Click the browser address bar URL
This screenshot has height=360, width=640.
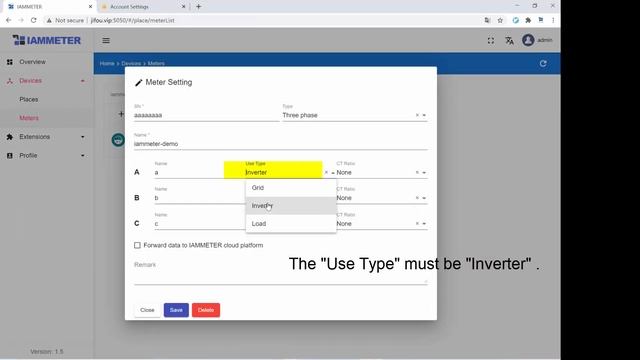click(132, 20)
